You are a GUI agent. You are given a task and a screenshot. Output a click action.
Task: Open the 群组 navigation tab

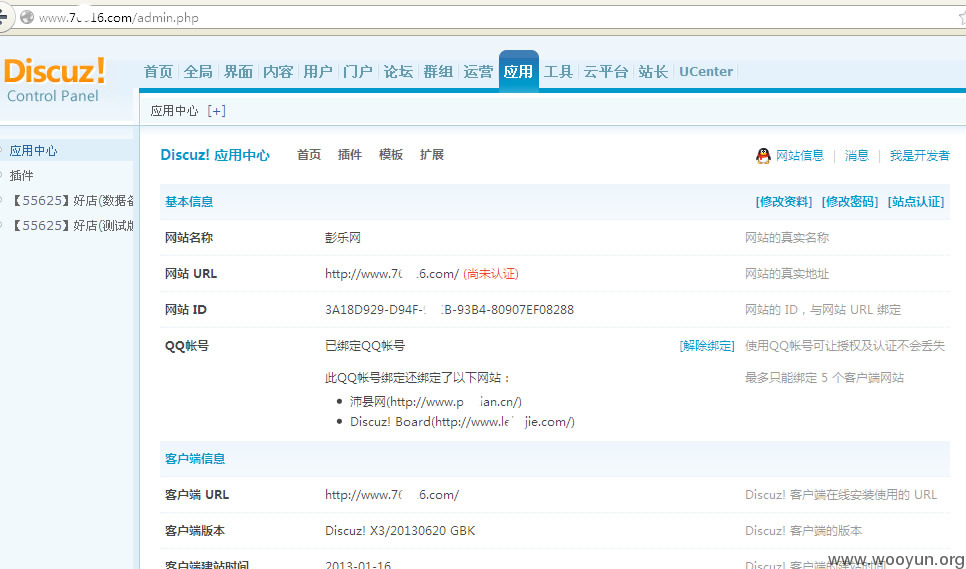click(x=438, y=72)
